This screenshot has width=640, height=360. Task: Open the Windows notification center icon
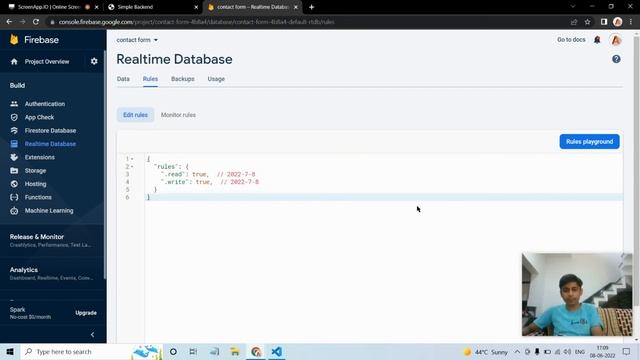click(x=627, y=352)
